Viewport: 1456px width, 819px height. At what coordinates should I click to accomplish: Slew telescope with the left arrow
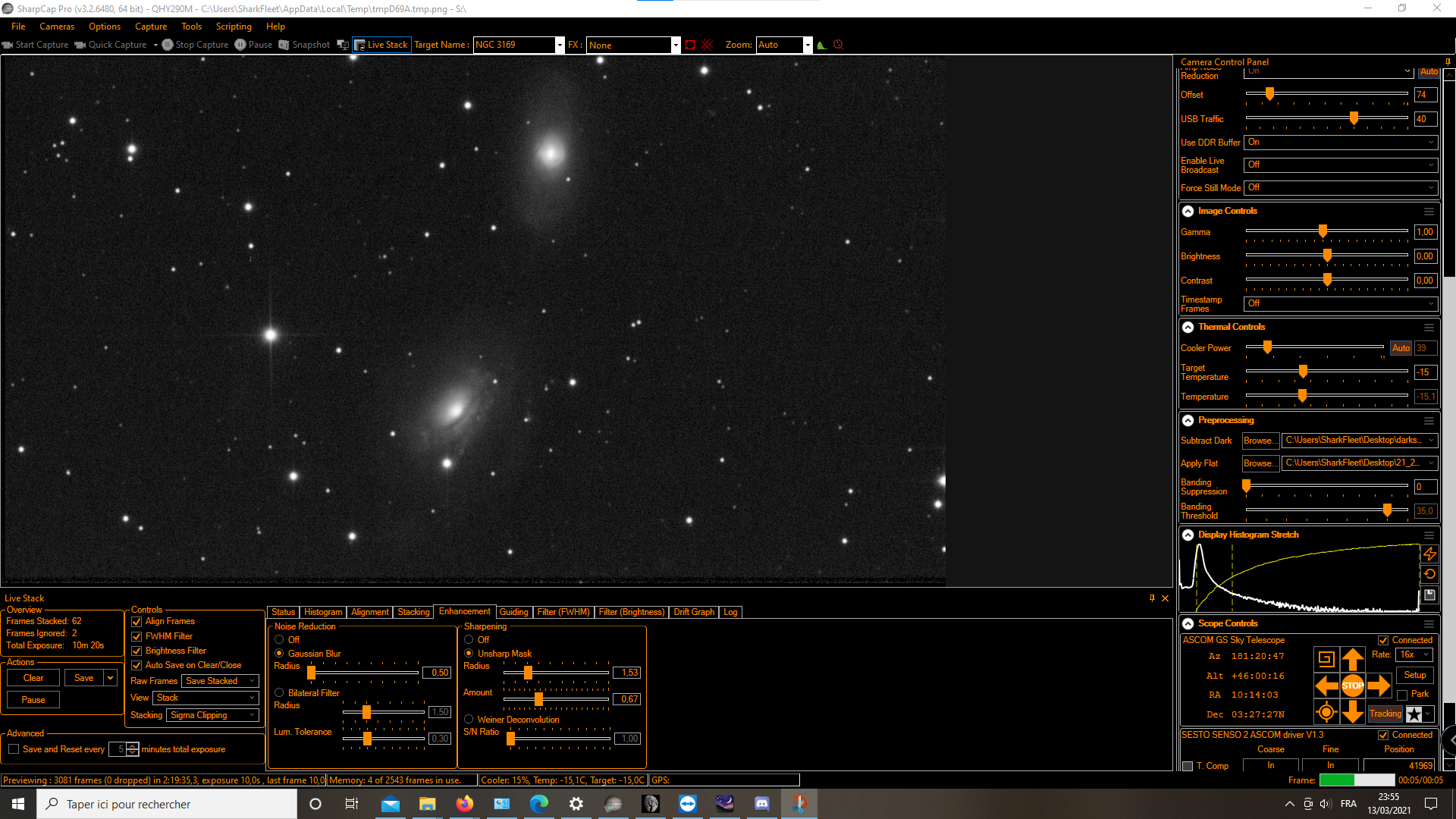pyautogui.click(x=1326, y=686)
